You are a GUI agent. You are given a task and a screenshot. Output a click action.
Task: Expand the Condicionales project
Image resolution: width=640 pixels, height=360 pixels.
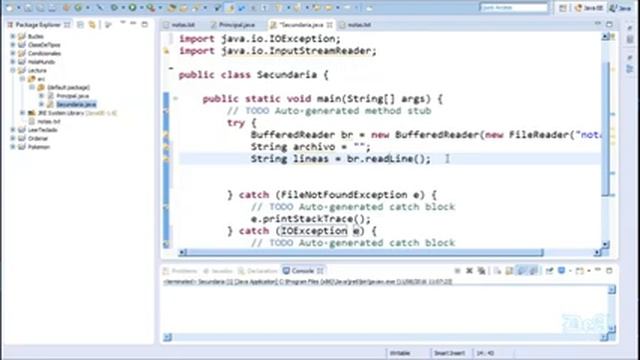point(13,53)
